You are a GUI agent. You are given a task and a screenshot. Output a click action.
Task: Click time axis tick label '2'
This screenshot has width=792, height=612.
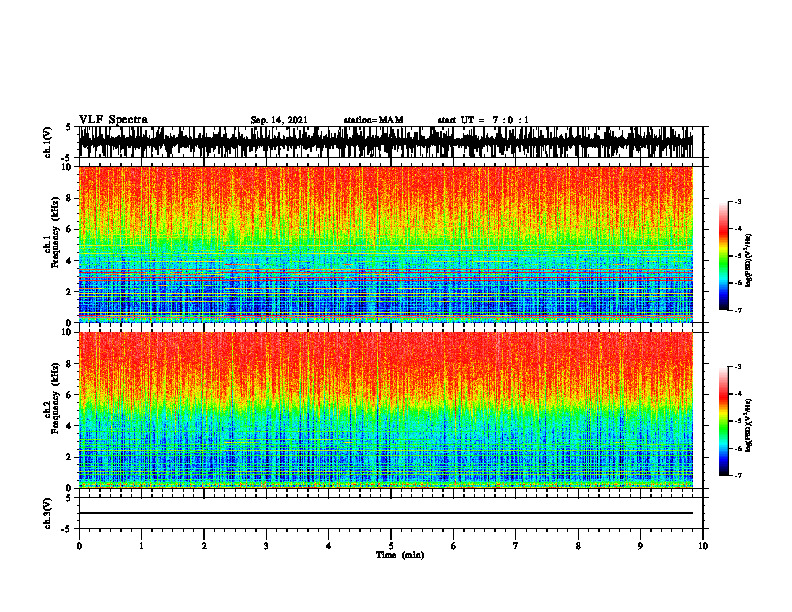204,546
